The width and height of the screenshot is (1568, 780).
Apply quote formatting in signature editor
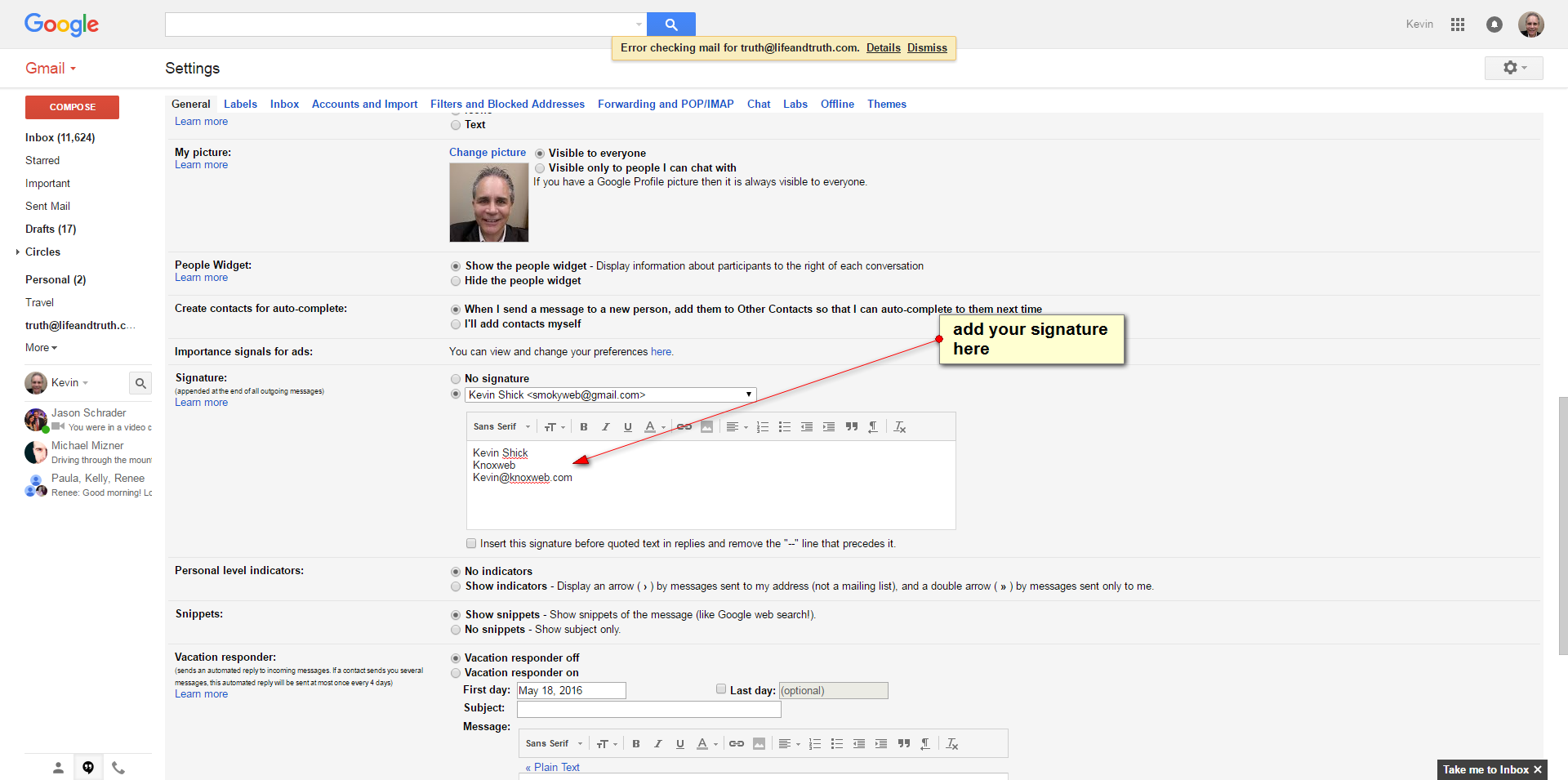(852, 426)
